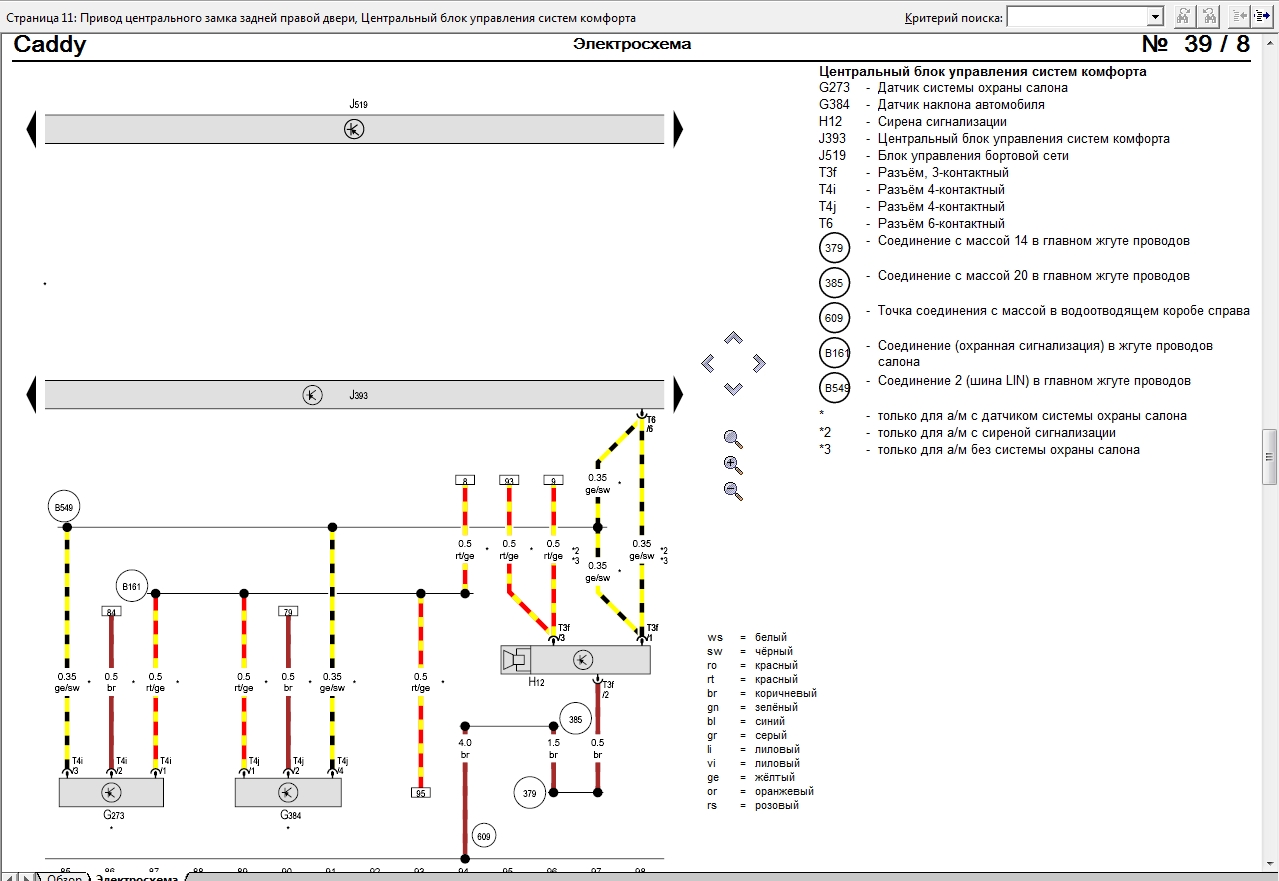Screen dimensions: 1279x881
Task: Click the right black arrow of J393 bar
Action: [x=678, y=394]
